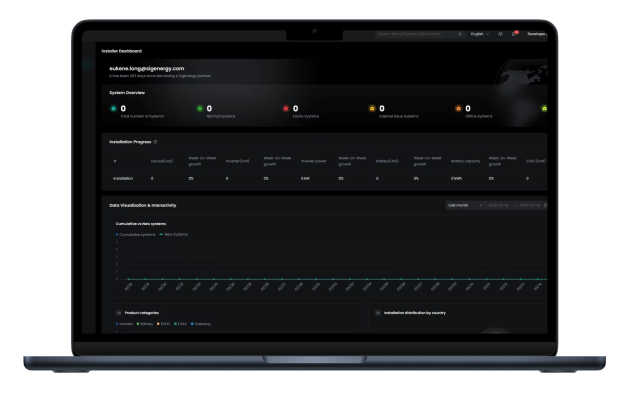Viewport: 627px width, 396px height.
Task: Click the icon beside Product categories title
Action: point(119,313)
